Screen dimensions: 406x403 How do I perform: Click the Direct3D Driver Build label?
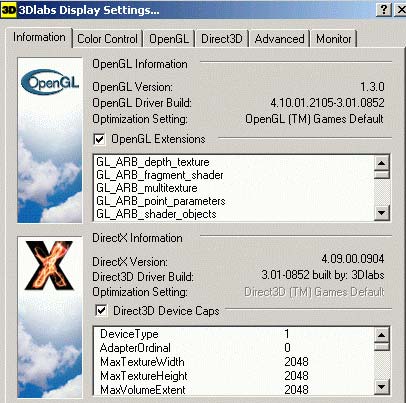coord(143,277)
